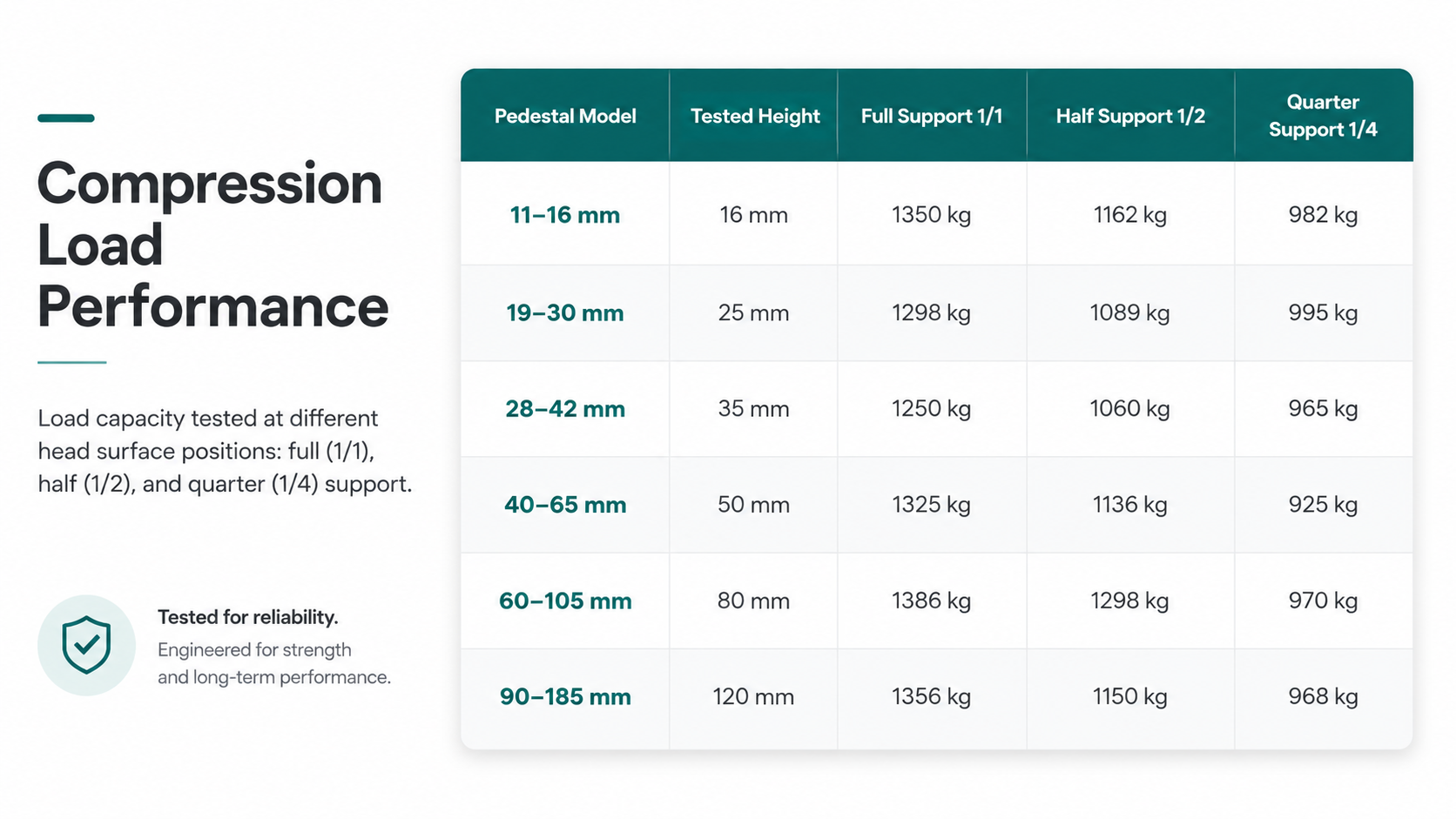Screen dimensions: 1456x819
Task: Click the 'Tested Height' column header
Action: [x=755, y=116]
